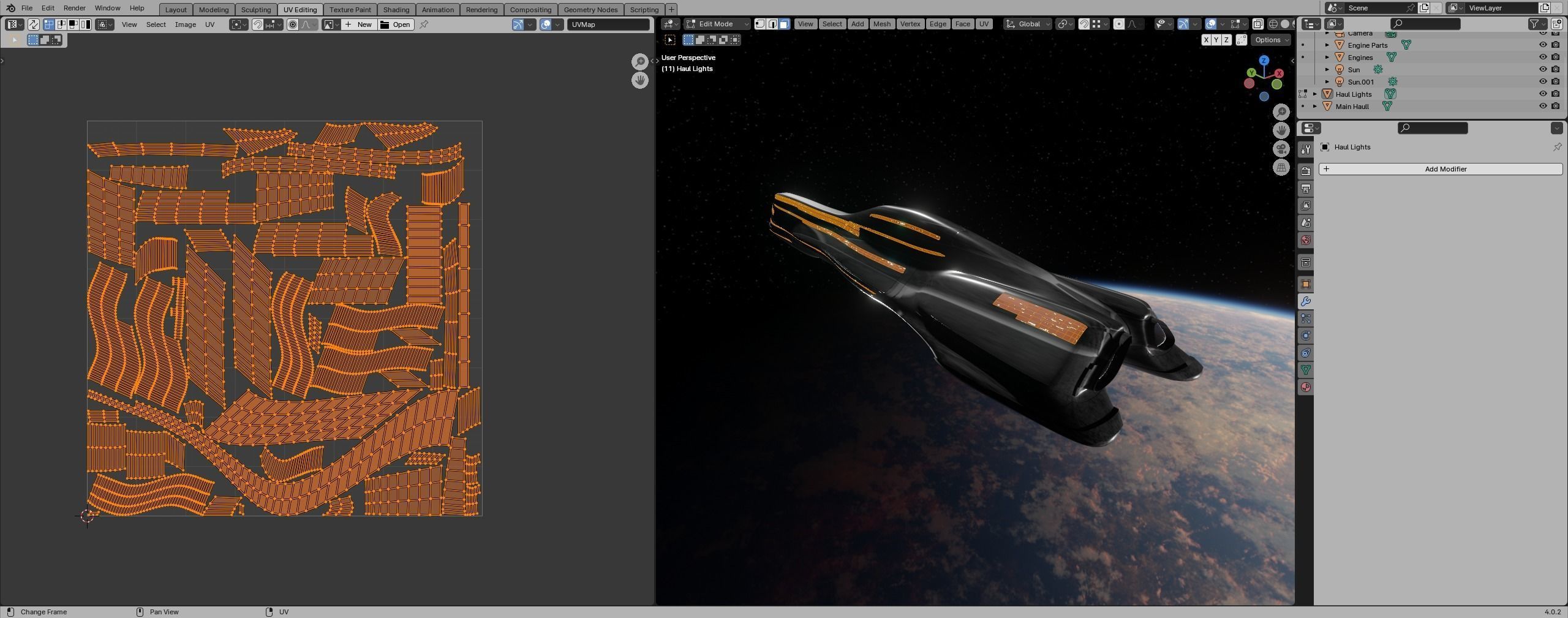Toggle snapping magnet in UV editor
This screenshot has height=618, width=1568.
click(258, 24)
